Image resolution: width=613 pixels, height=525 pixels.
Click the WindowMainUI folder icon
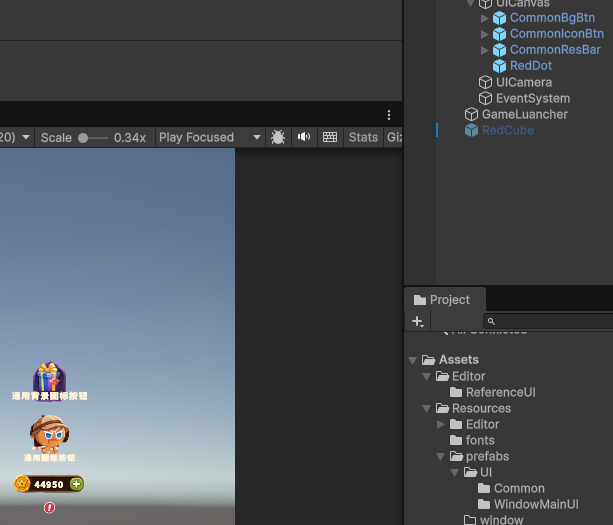(x=484, y=504)
